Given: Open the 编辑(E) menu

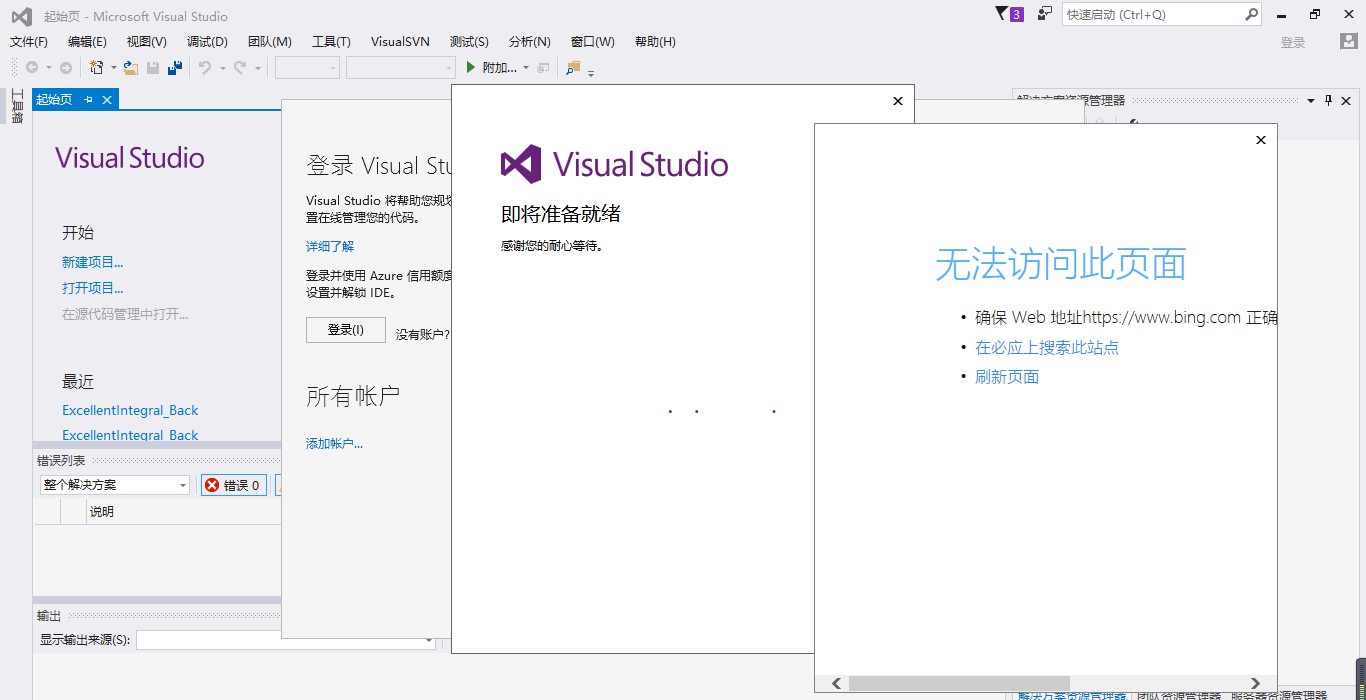Looking at the screenshot, I should (87, 41).
